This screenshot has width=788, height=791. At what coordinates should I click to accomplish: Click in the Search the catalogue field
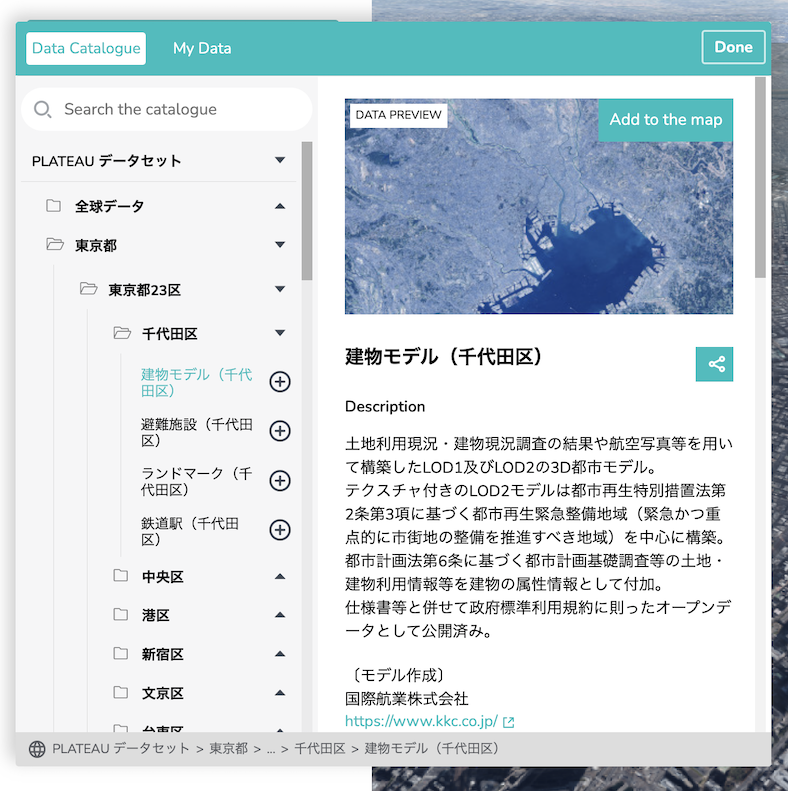click(x=166, y=109)
